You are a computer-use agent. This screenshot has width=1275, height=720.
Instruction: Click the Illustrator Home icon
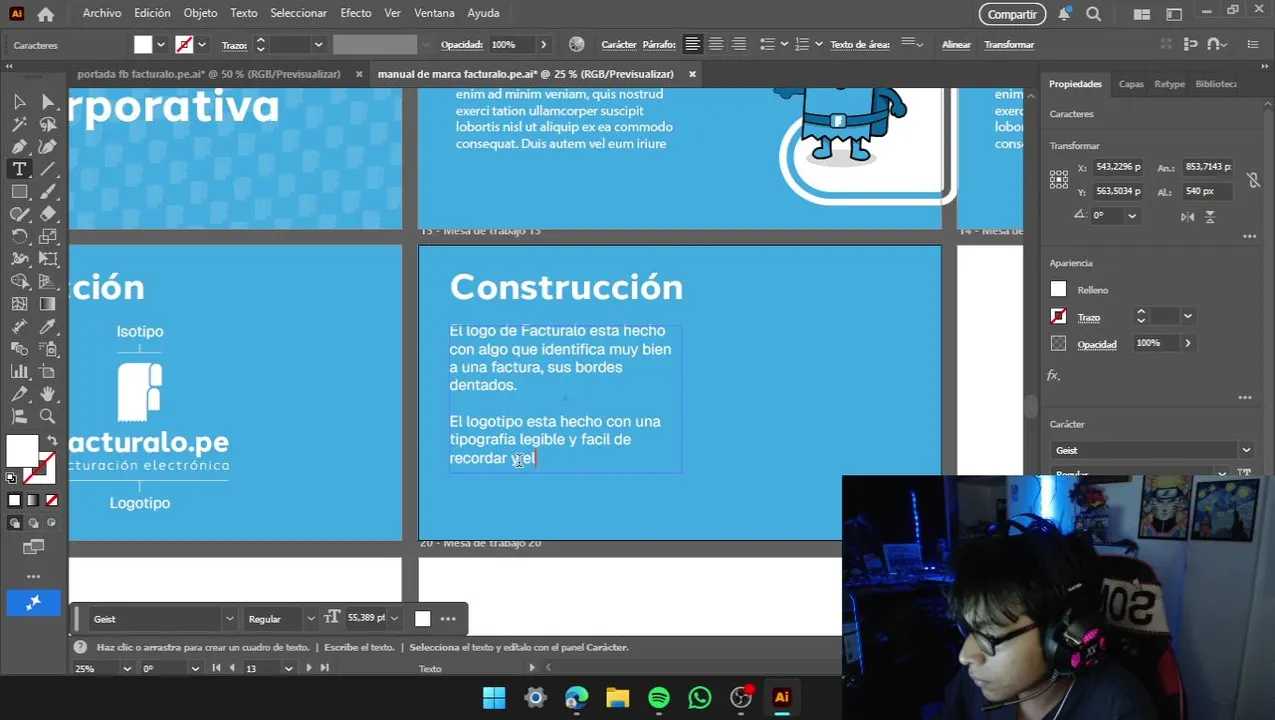click(x=45, y=14)
